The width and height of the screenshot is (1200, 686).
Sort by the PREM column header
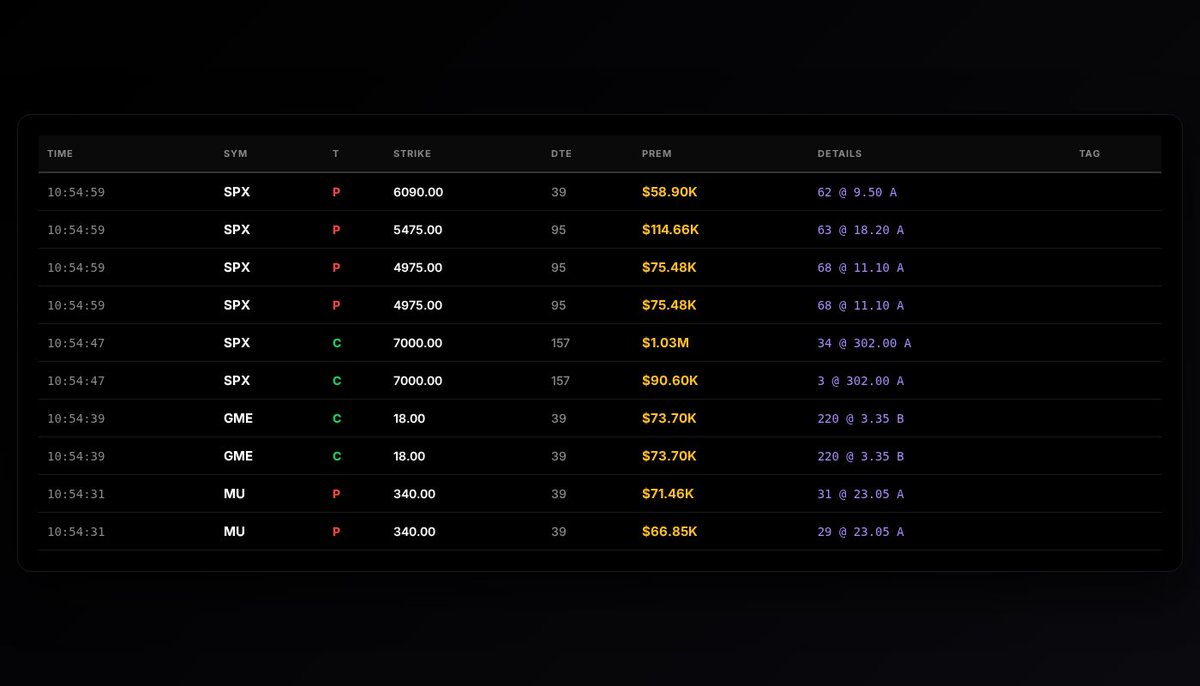point(655,154)
